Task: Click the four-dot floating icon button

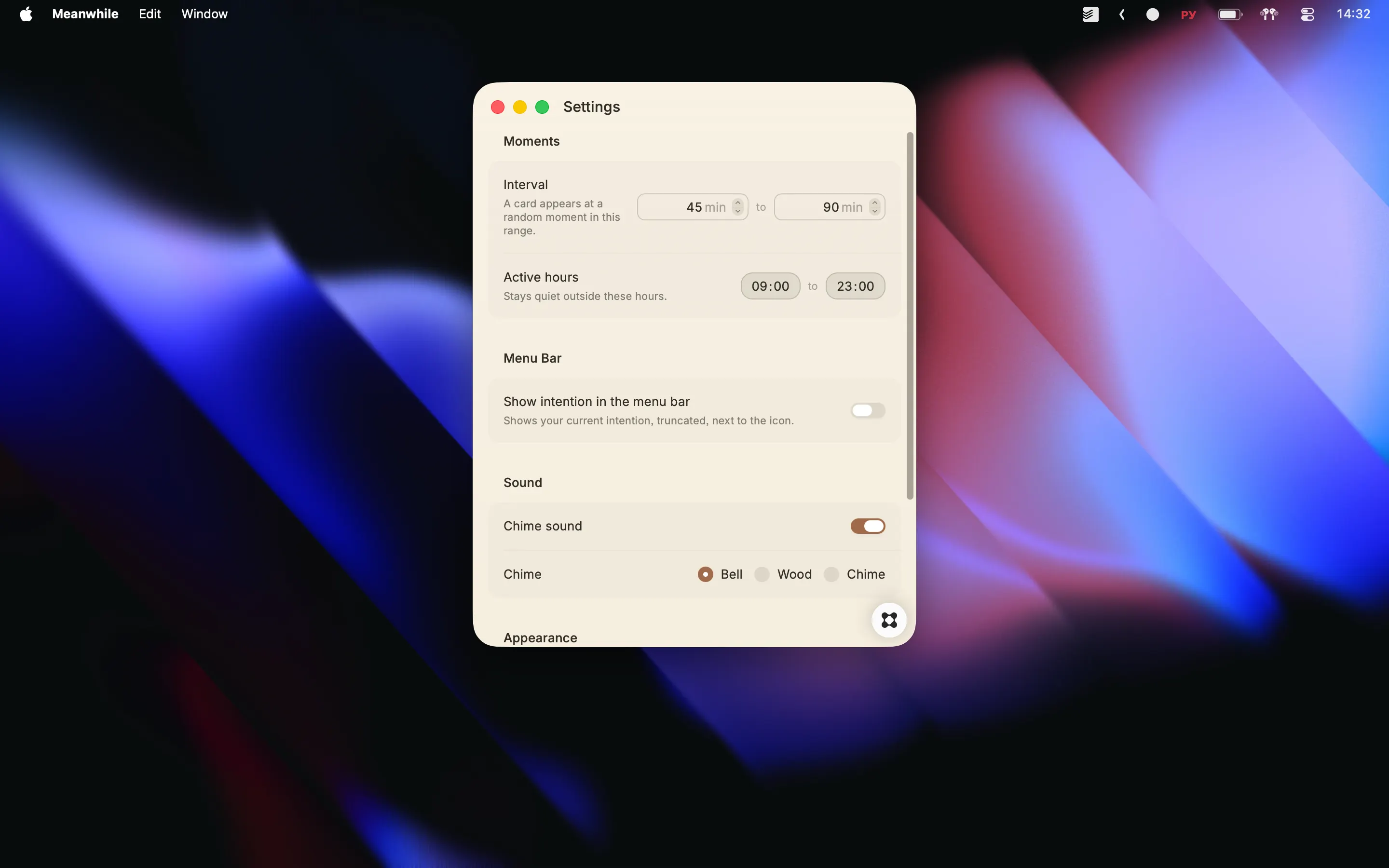Action: [889, 620]
